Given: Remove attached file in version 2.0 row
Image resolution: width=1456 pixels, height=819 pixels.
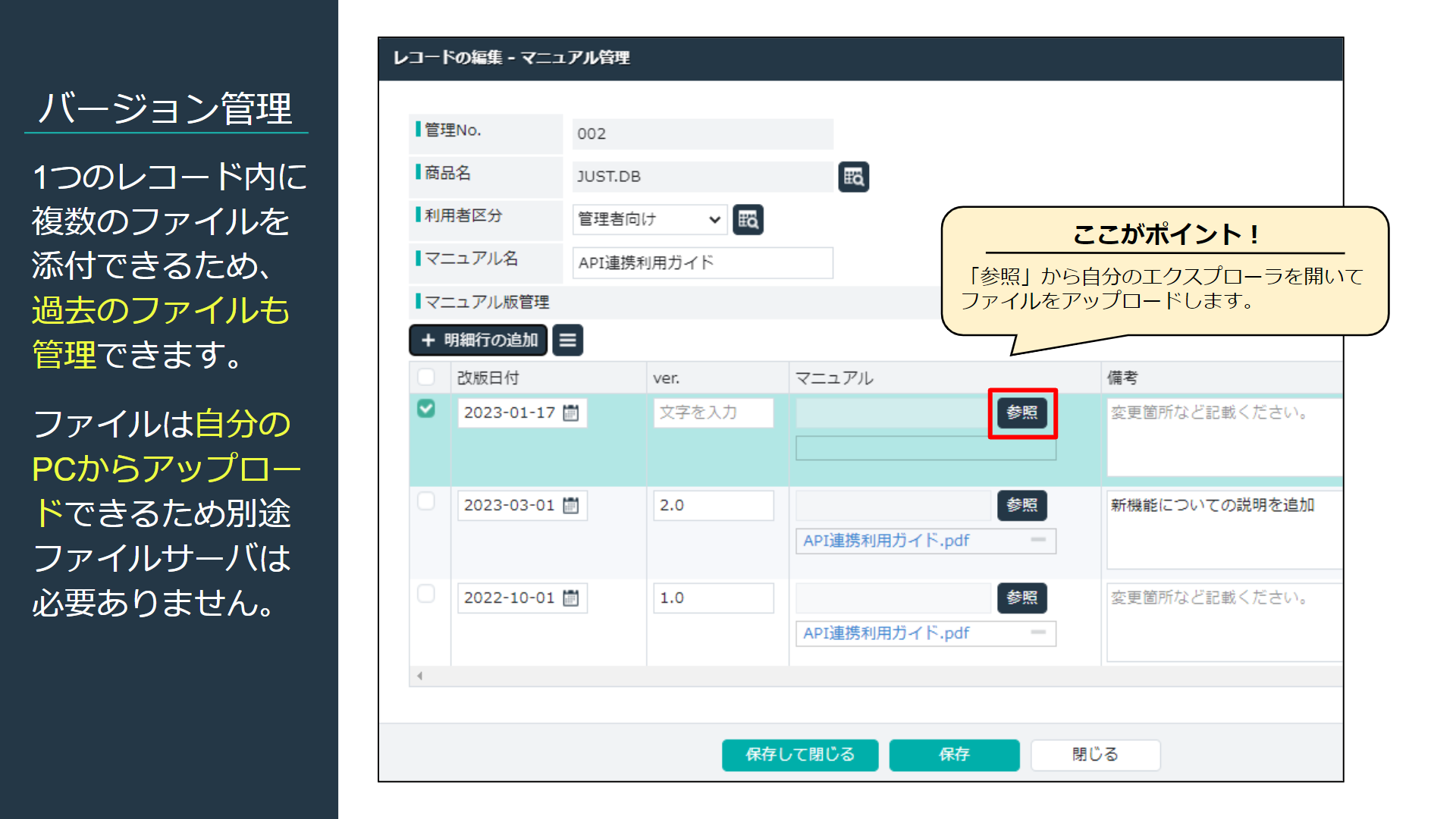Looking at the screenshot, I should (1038, 540).
